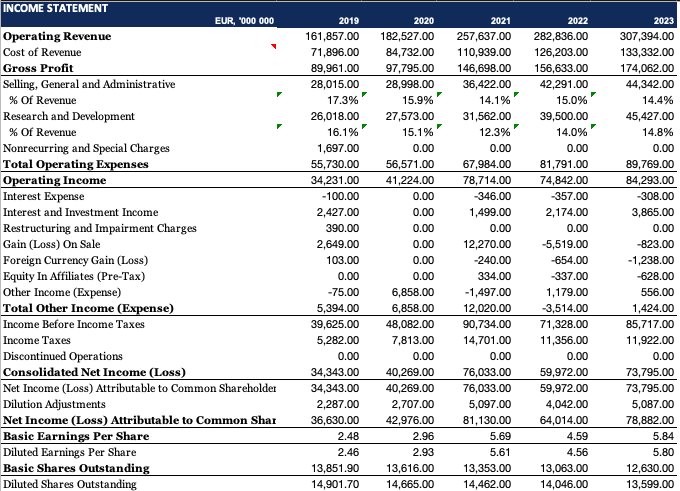
Task: Select Total Operating Expenses row label
Action: pyautogui.click(x=76, y=165)
